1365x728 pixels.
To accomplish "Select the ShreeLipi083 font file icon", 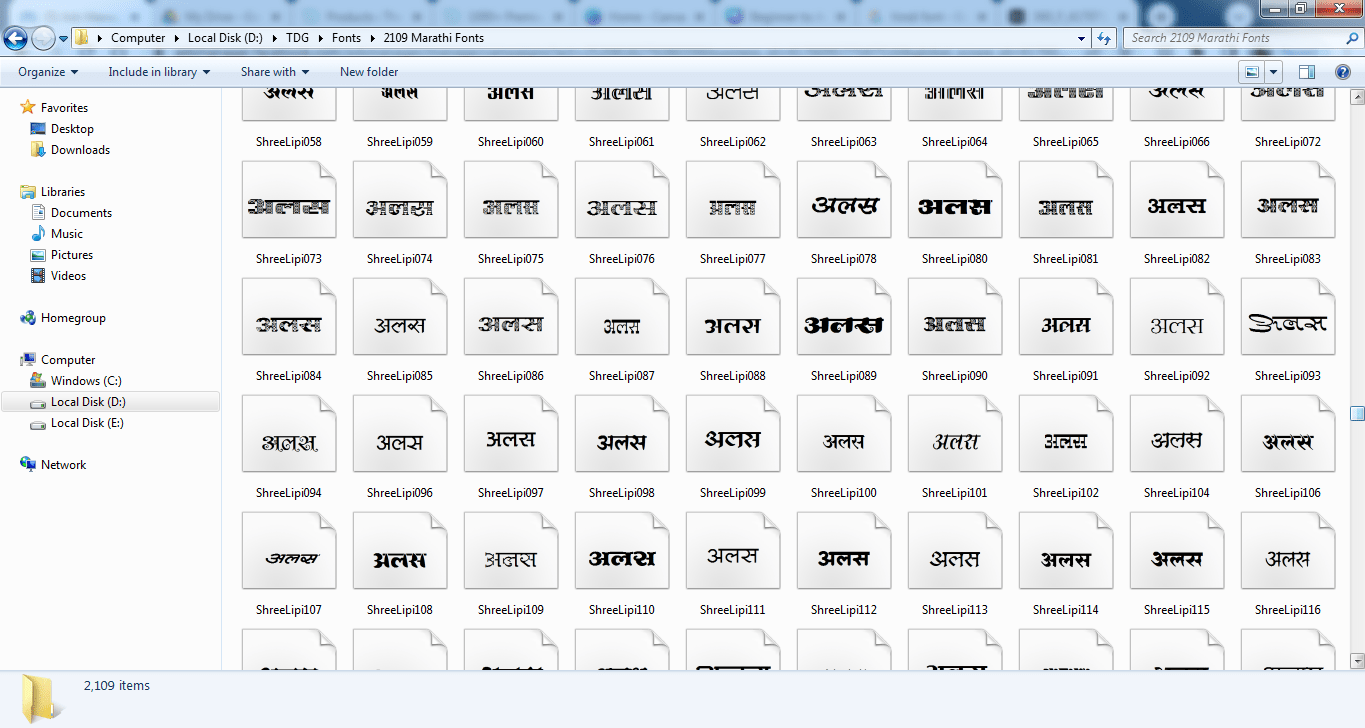I will [1288, 200].
